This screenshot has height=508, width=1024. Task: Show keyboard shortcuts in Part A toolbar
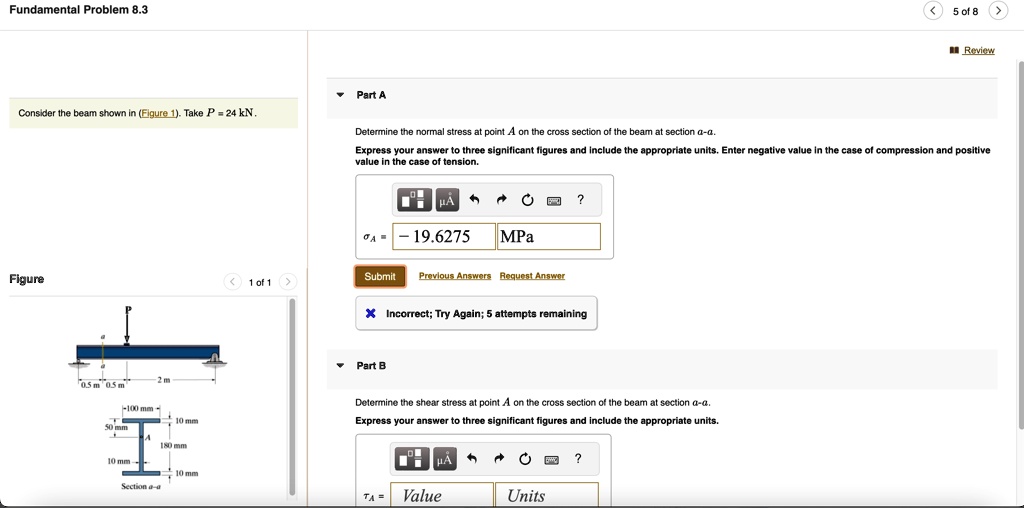click(553, 201)
